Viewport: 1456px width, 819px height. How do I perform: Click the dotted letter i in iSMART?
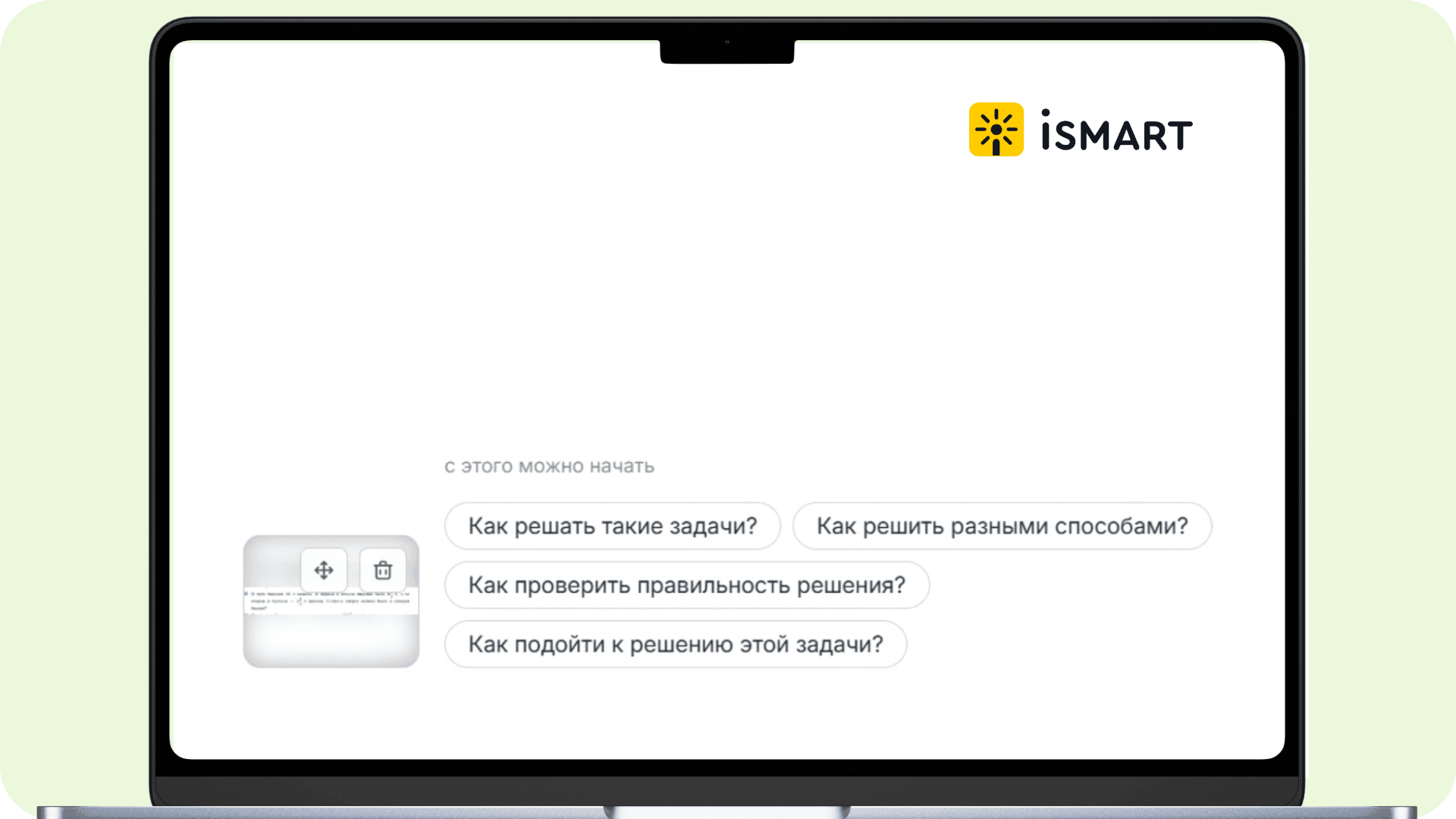point(1046,131)
